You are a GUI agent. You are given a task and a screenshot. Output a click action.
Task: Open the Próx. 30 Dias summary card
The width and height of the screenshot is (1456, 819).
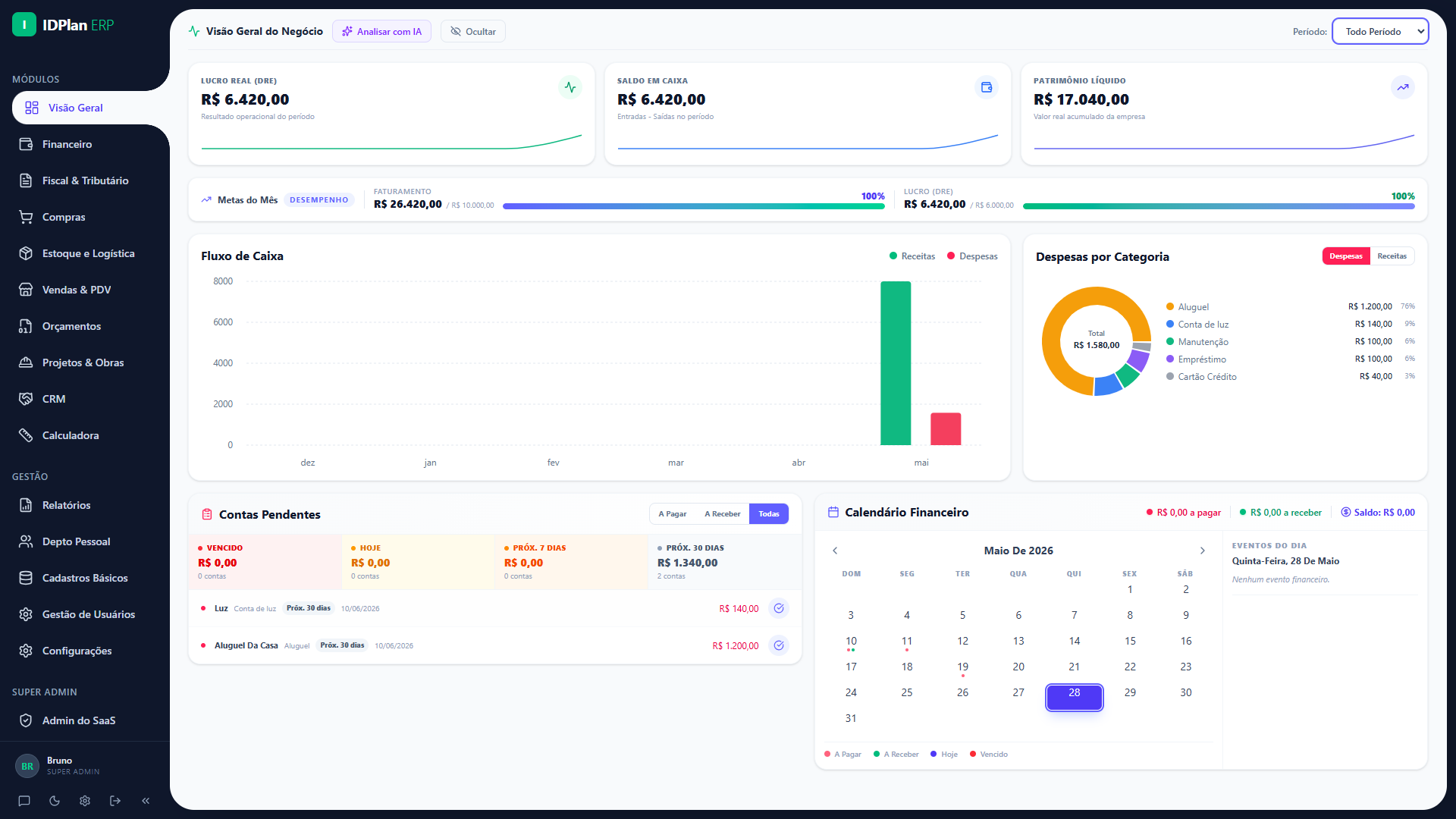(724, 562)
